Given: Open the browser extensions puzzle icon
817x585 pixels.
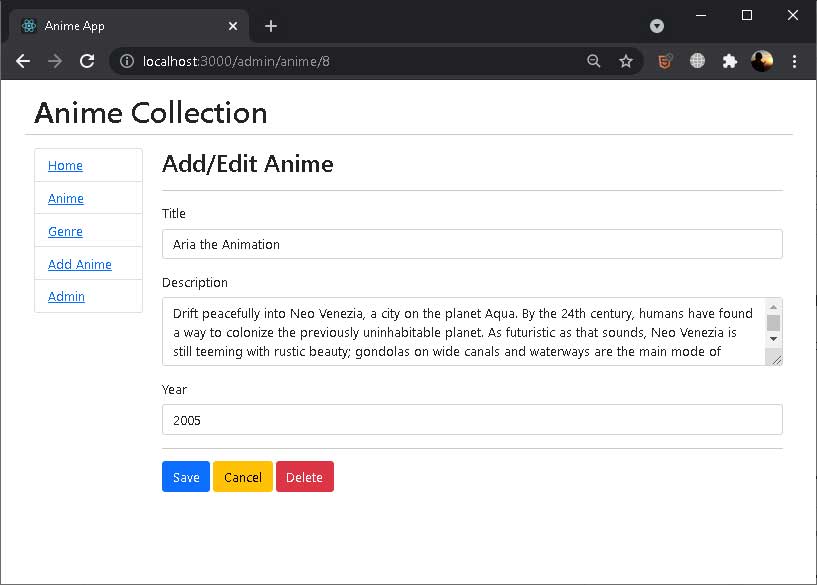Looking at the screenshot, I should point(729,60).
